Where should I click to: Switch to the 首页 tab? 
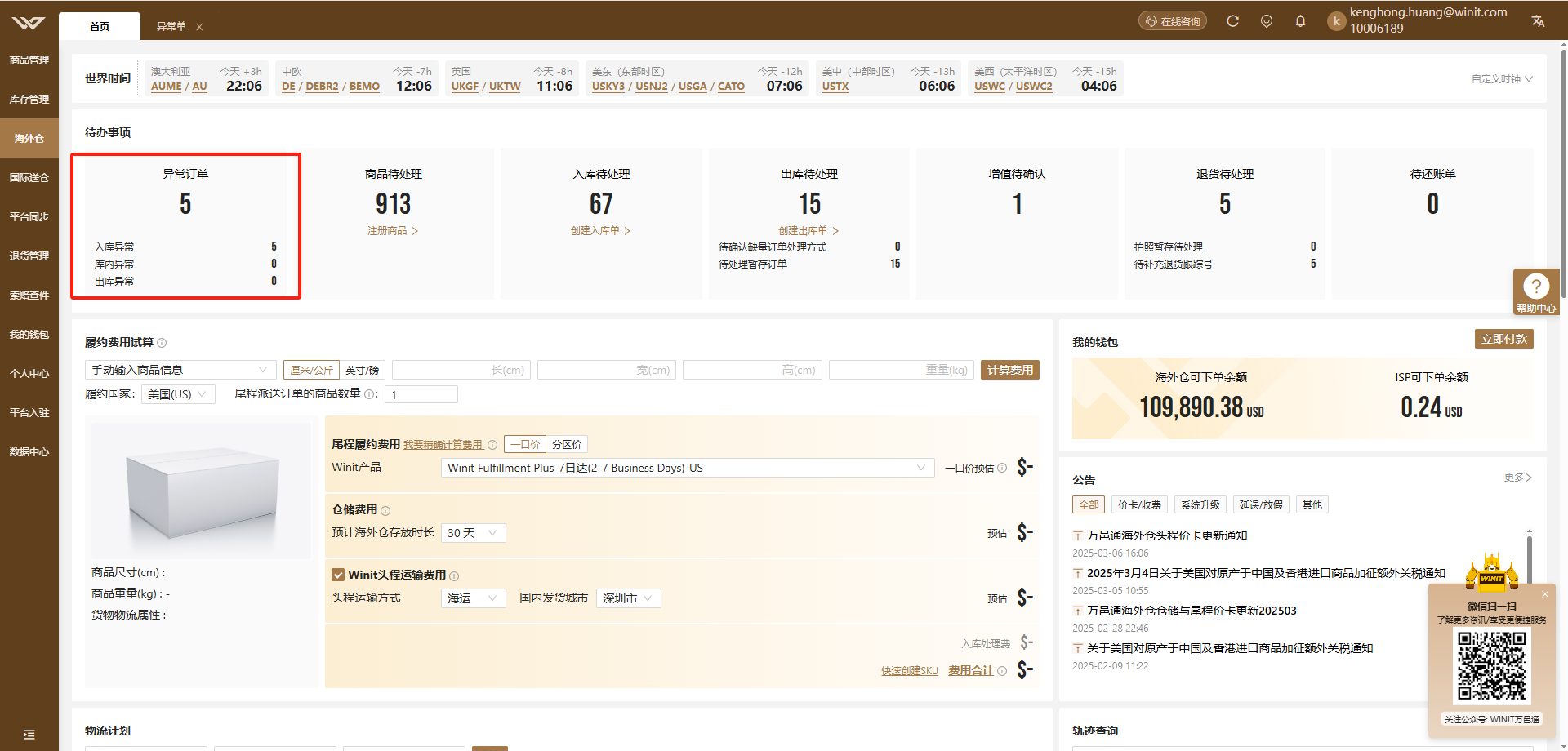pos(100,26)
